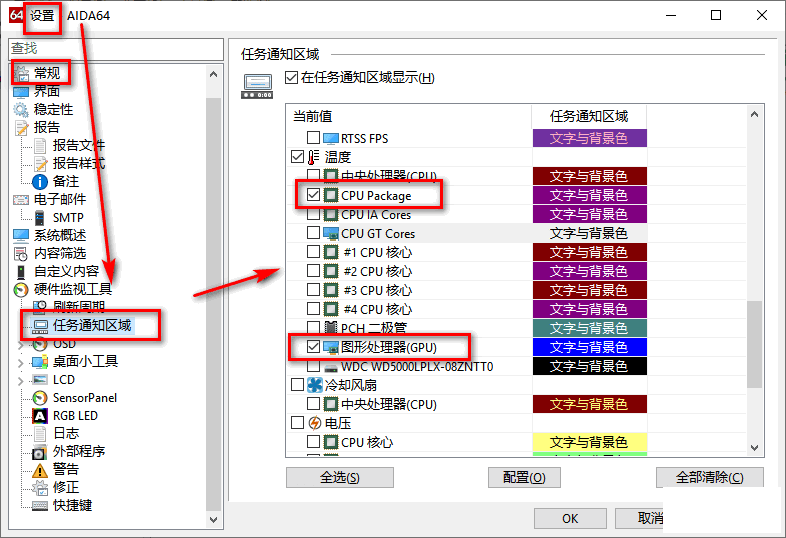Click the teal swatch for PCH 二极管

590,328
